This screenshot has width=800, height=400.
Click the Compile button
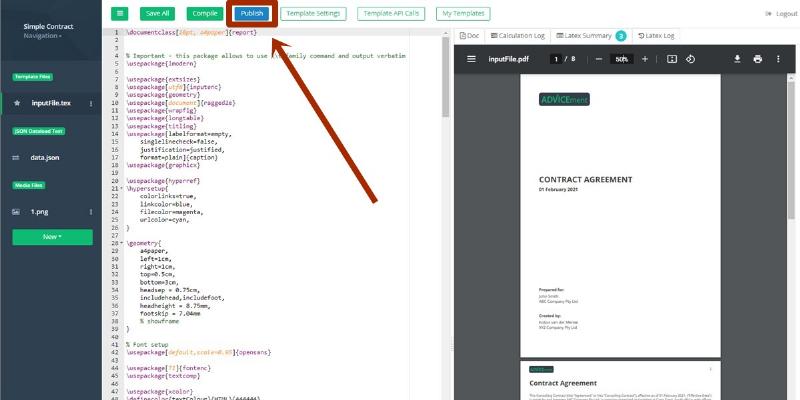[205, 14]
